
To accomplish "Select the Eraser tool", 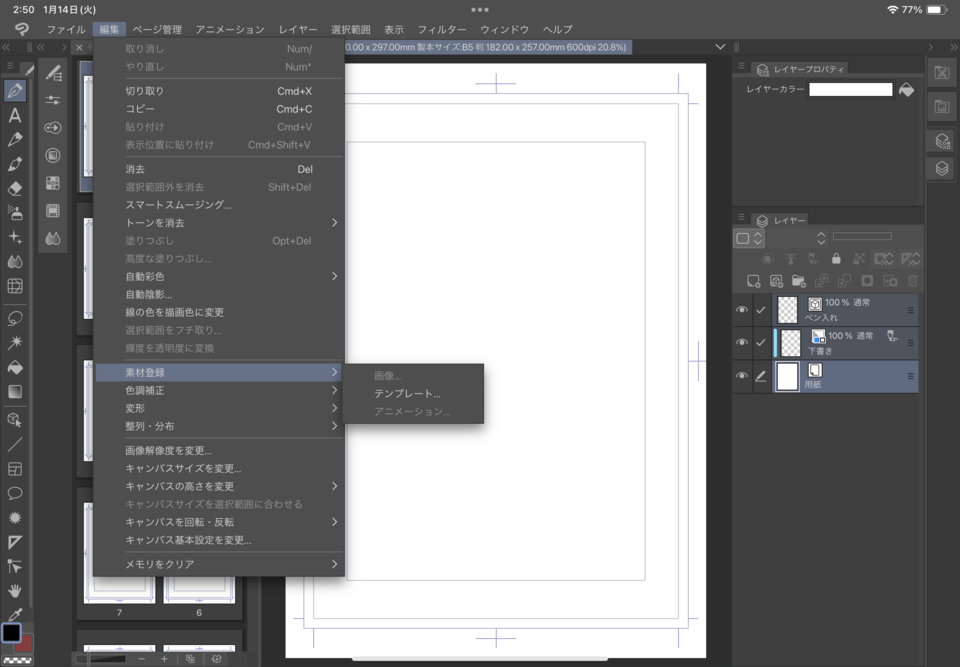I will 15,188.
